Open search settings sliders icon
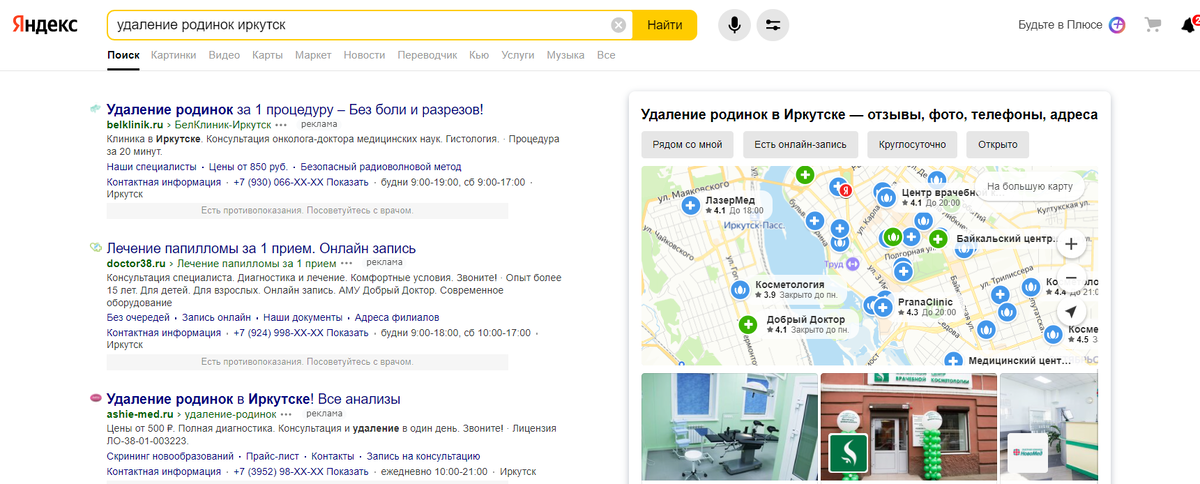The image size is (1200, 484). click(x=772, y=25)
